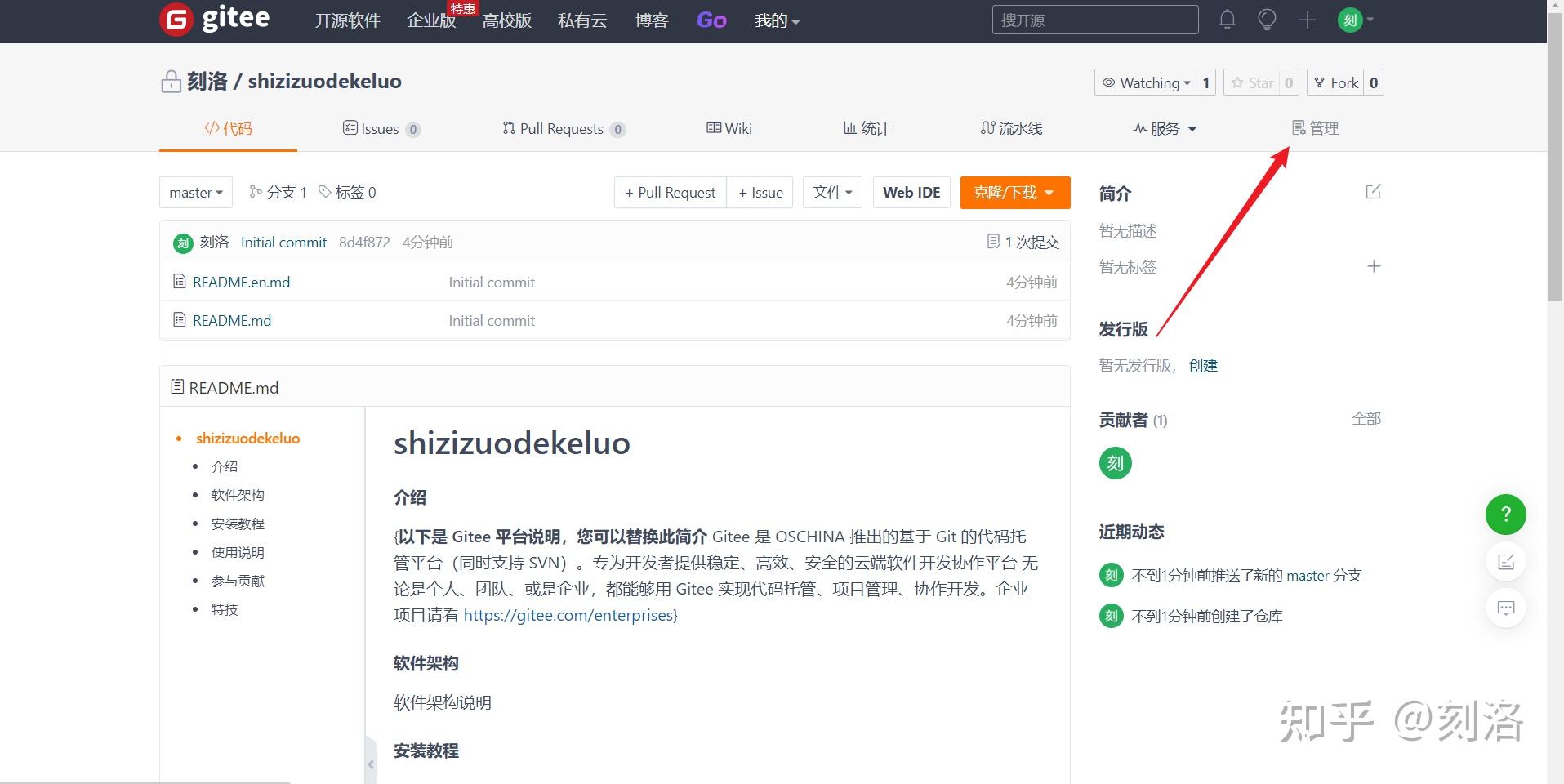
Task: Open the Wiki tab
Action: tap(729, 128)
